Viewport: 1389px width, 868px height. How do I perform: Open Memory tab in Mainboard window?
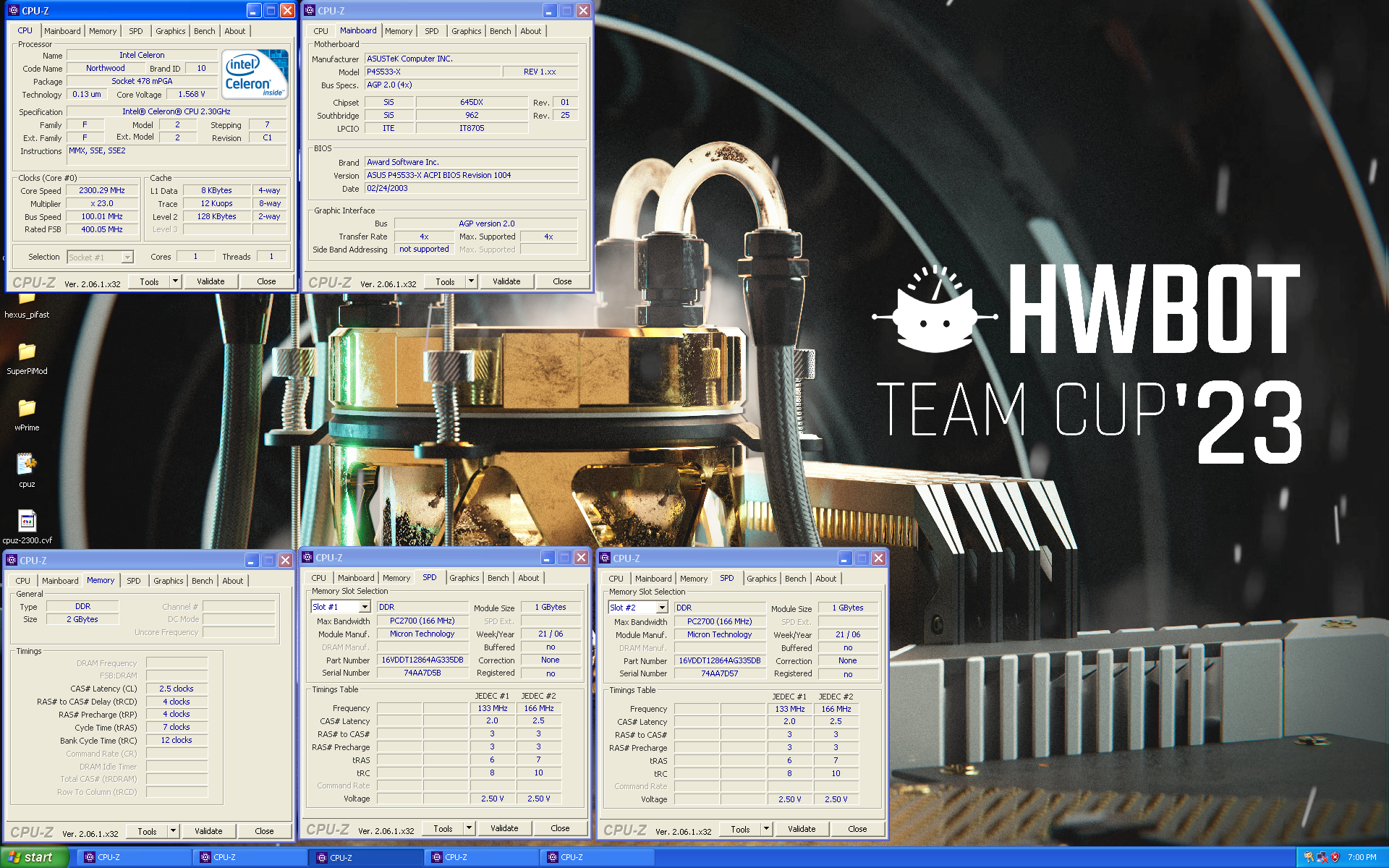click(399, 31)
